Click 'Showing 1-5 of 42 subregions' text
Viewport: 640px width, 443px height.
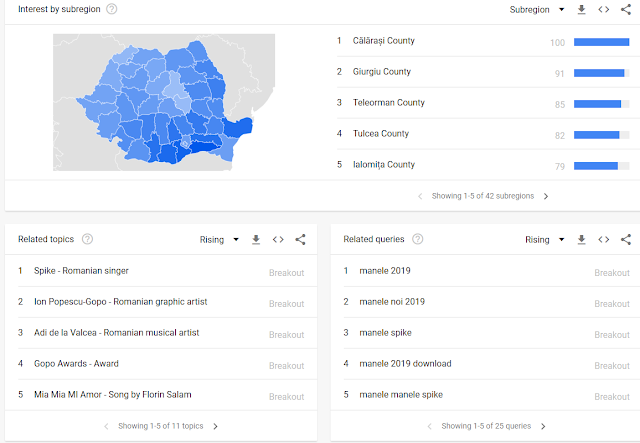(x=483, y=196)
